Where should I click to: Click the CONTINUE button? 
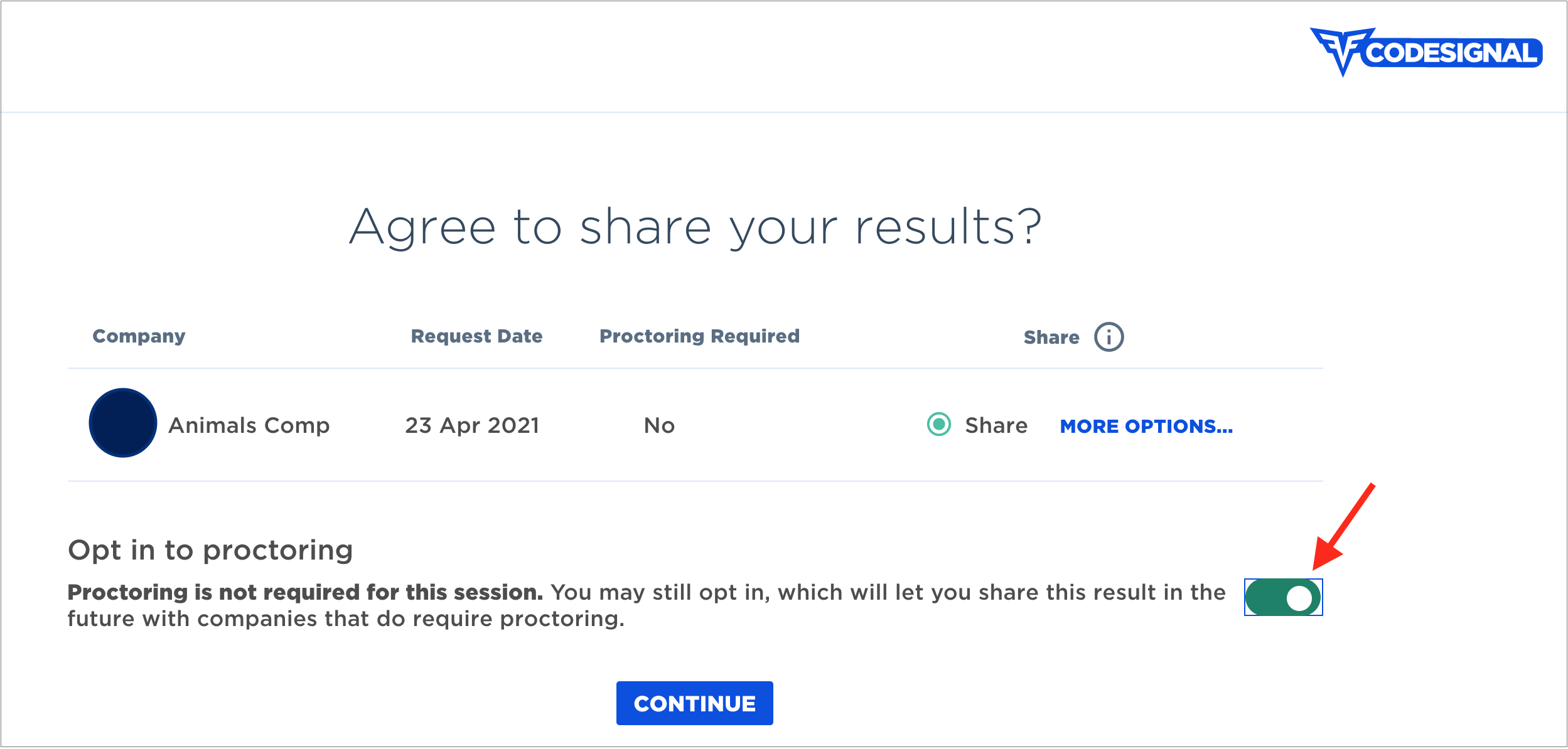pyautogui.click(x=694, y=703)
